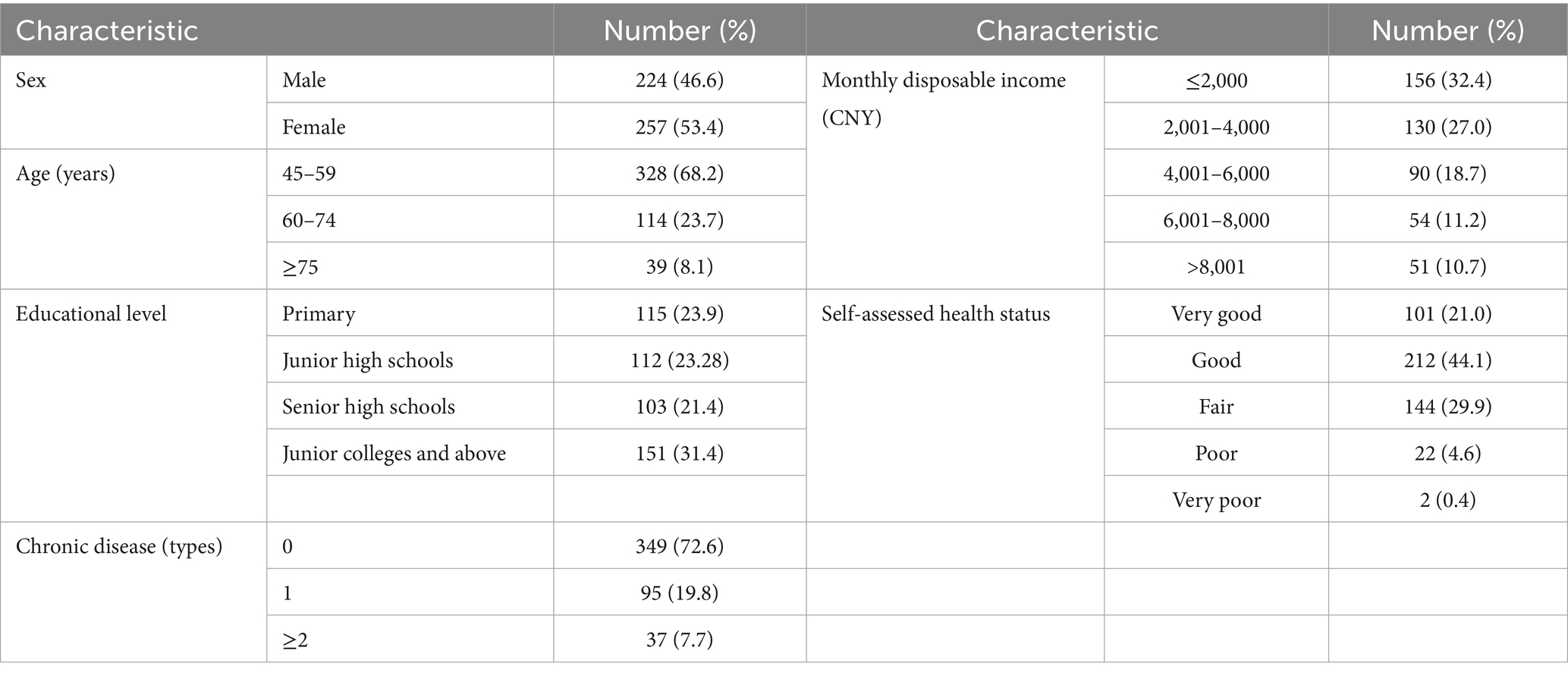Click the Educational level label
1568x676 pixels.
coord(91,314)
